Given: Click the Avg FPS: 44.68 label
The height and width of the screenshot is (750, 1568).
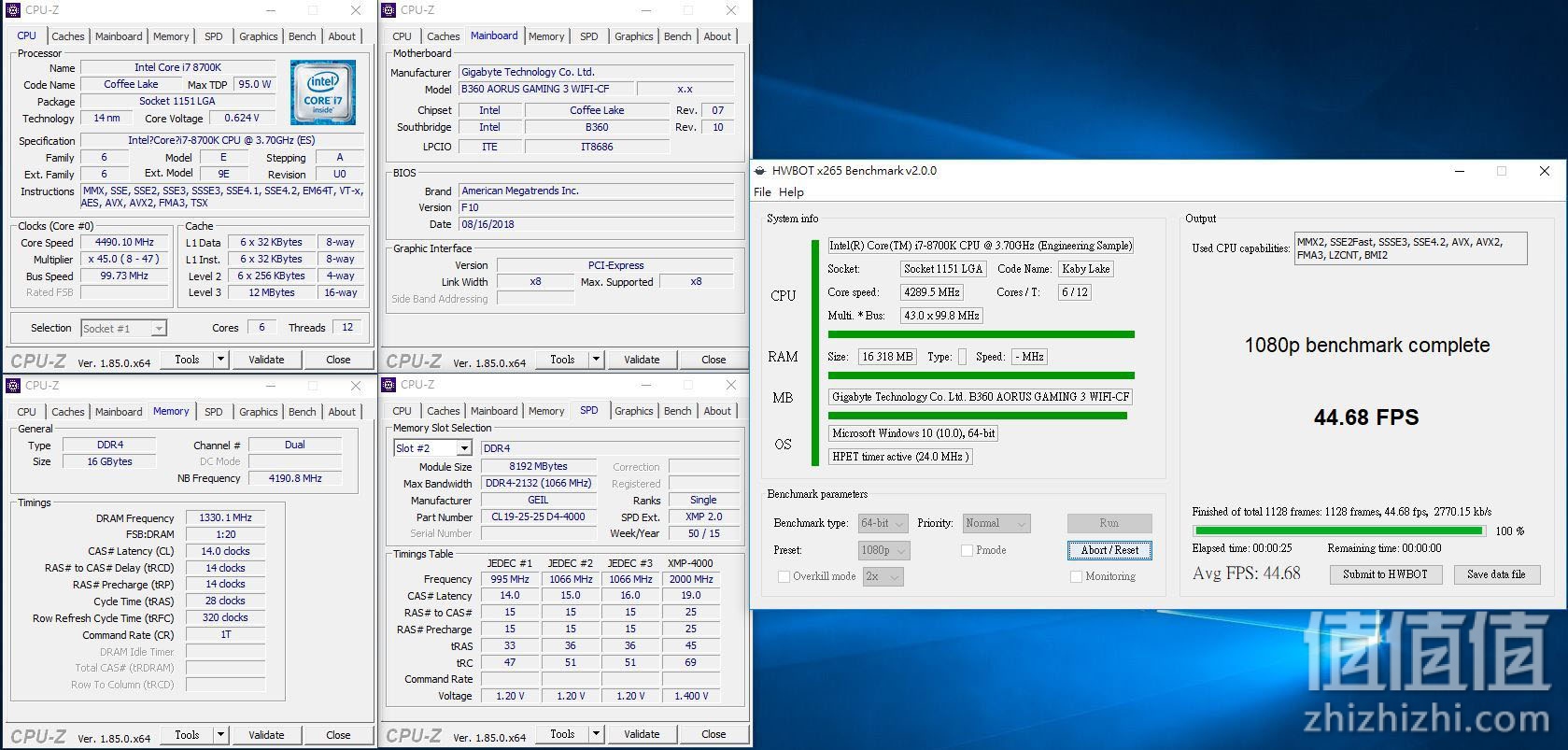Looking at the screenshot, I should point(1246,573).
